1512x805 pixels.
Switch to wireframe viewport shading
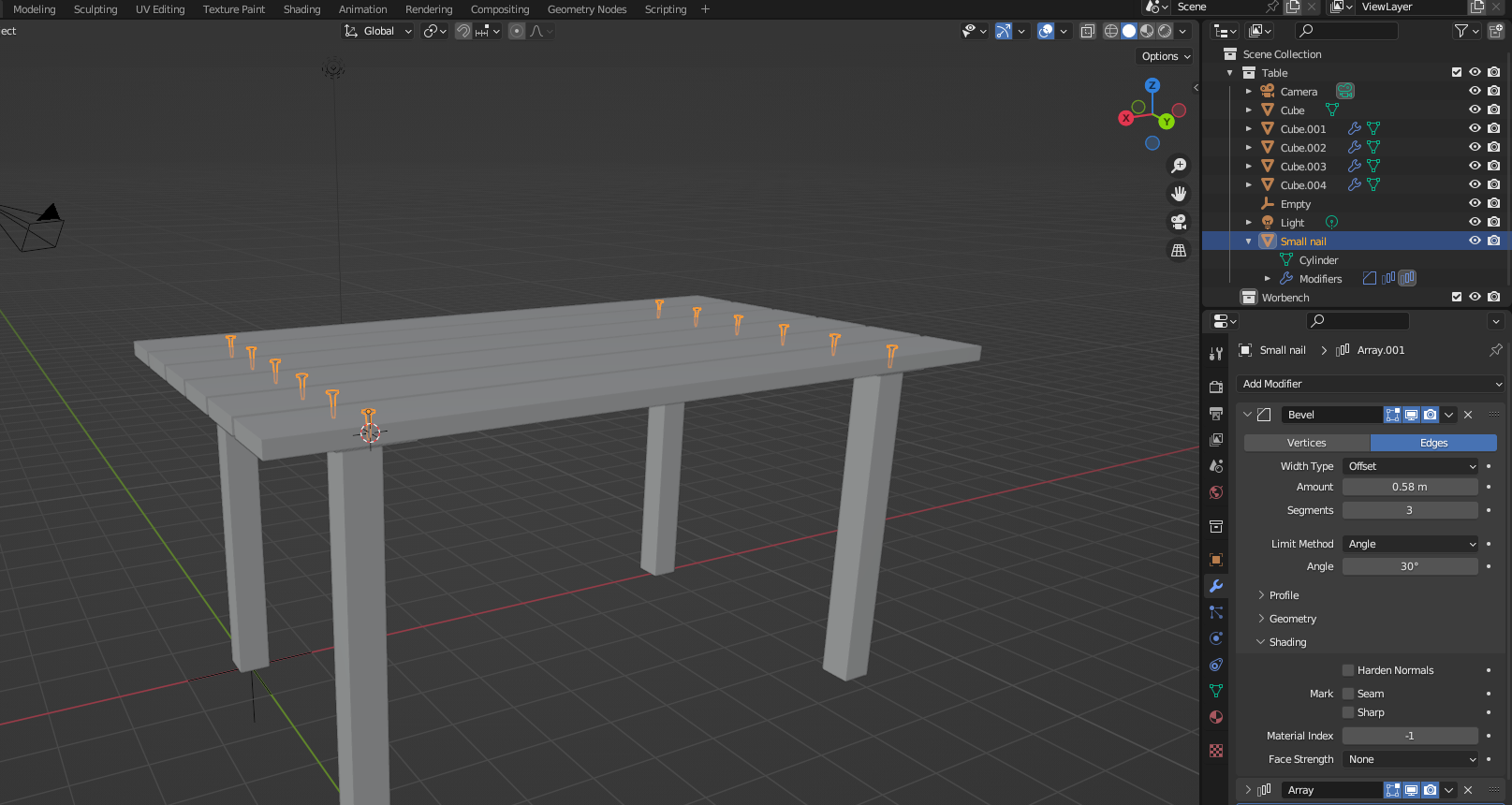tap(1111, 31)
